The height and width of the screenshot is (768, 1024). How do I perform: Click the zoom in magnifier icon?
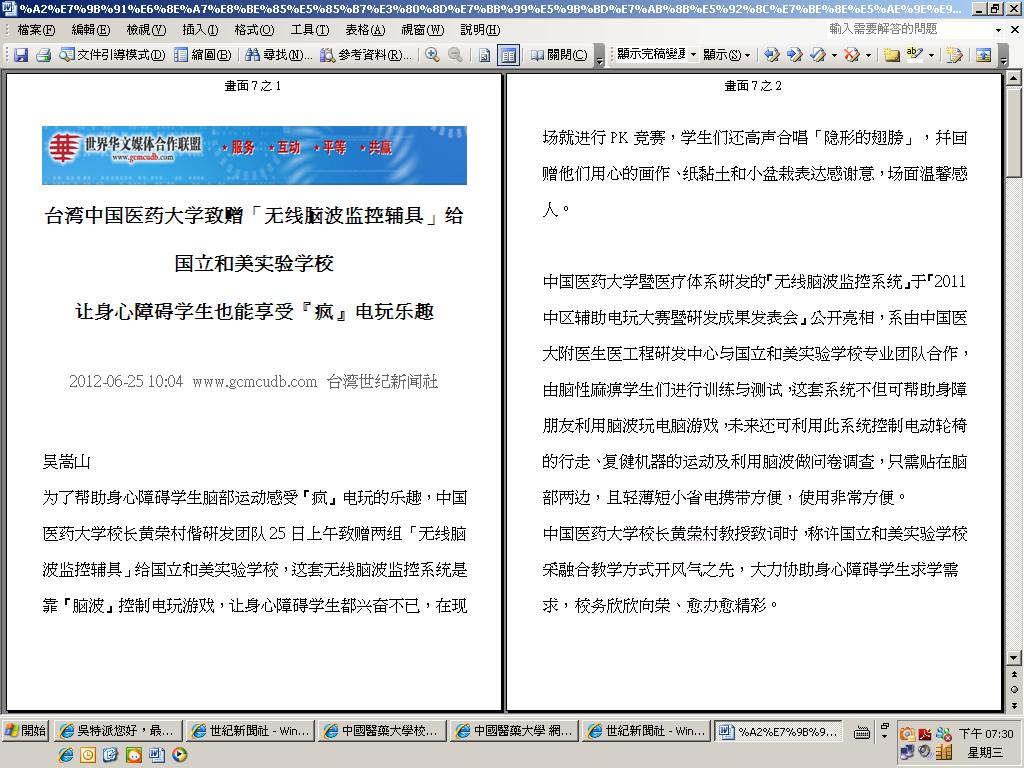[x=432, y=55]
